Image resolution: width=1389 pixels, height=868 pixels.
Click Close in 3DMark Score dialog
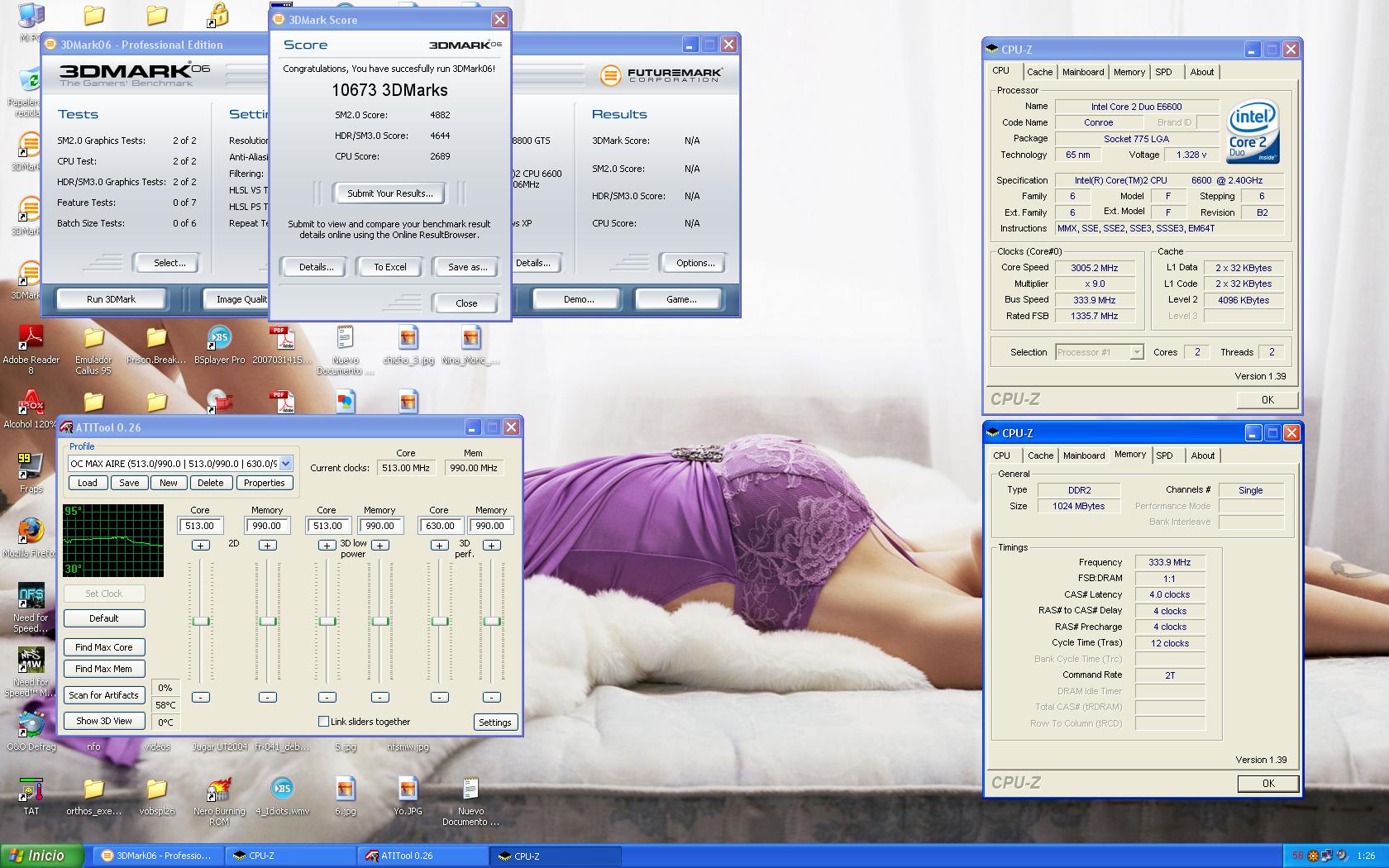coord(466,303)
